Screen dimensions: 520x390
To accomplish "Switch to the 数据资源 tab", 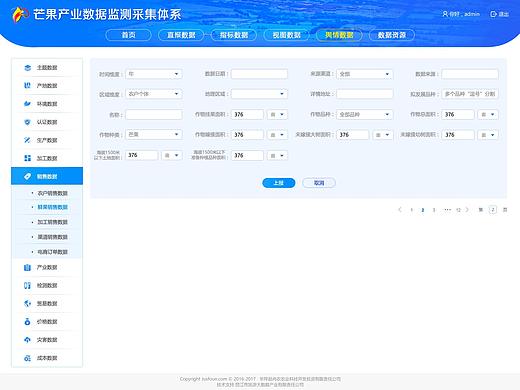I will click(392, 35).
